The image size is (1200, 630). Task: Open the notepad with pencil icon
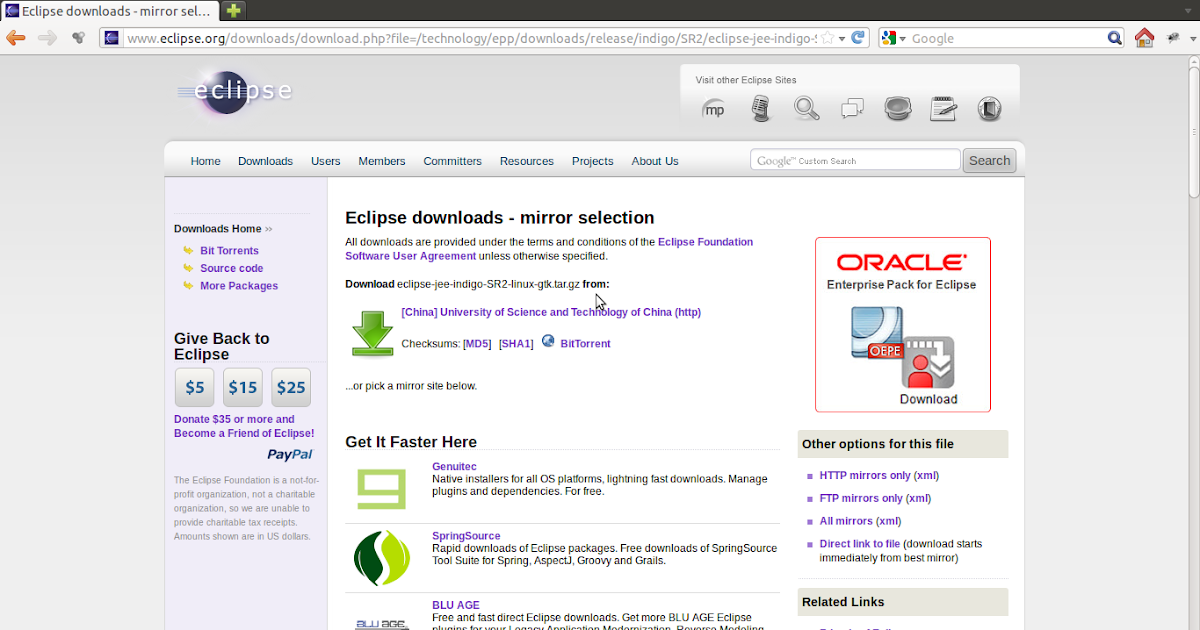[x=944, y=108]
